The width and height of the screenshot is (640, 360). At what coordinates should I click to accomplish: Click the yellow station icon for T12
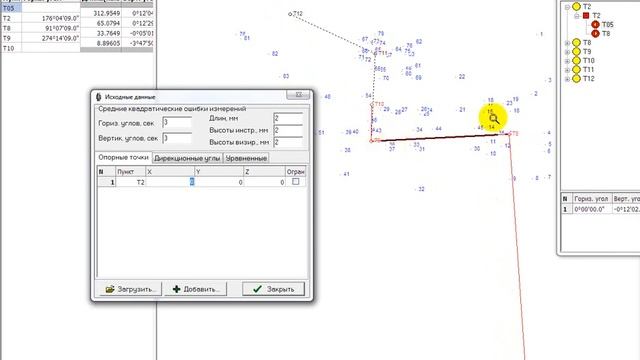576,78
